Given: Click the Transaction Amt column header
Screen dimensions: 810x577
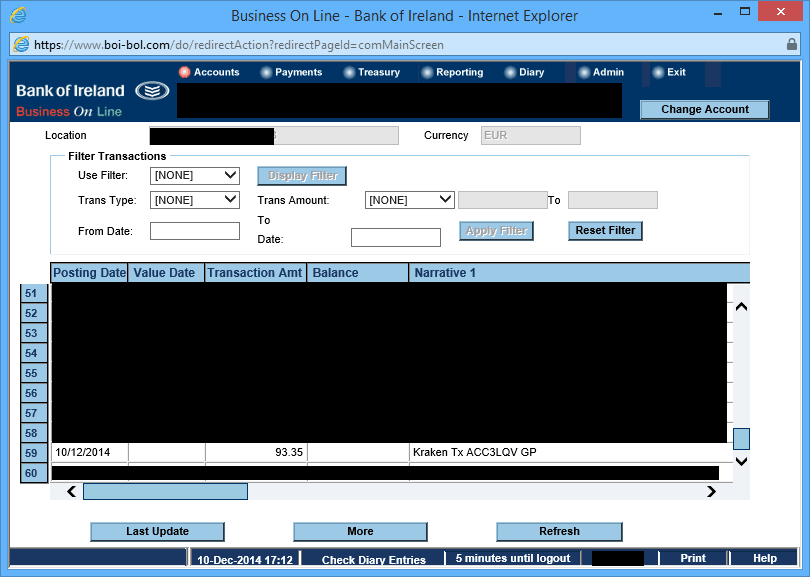Looking at the screenshot, I should click(256, 273).
